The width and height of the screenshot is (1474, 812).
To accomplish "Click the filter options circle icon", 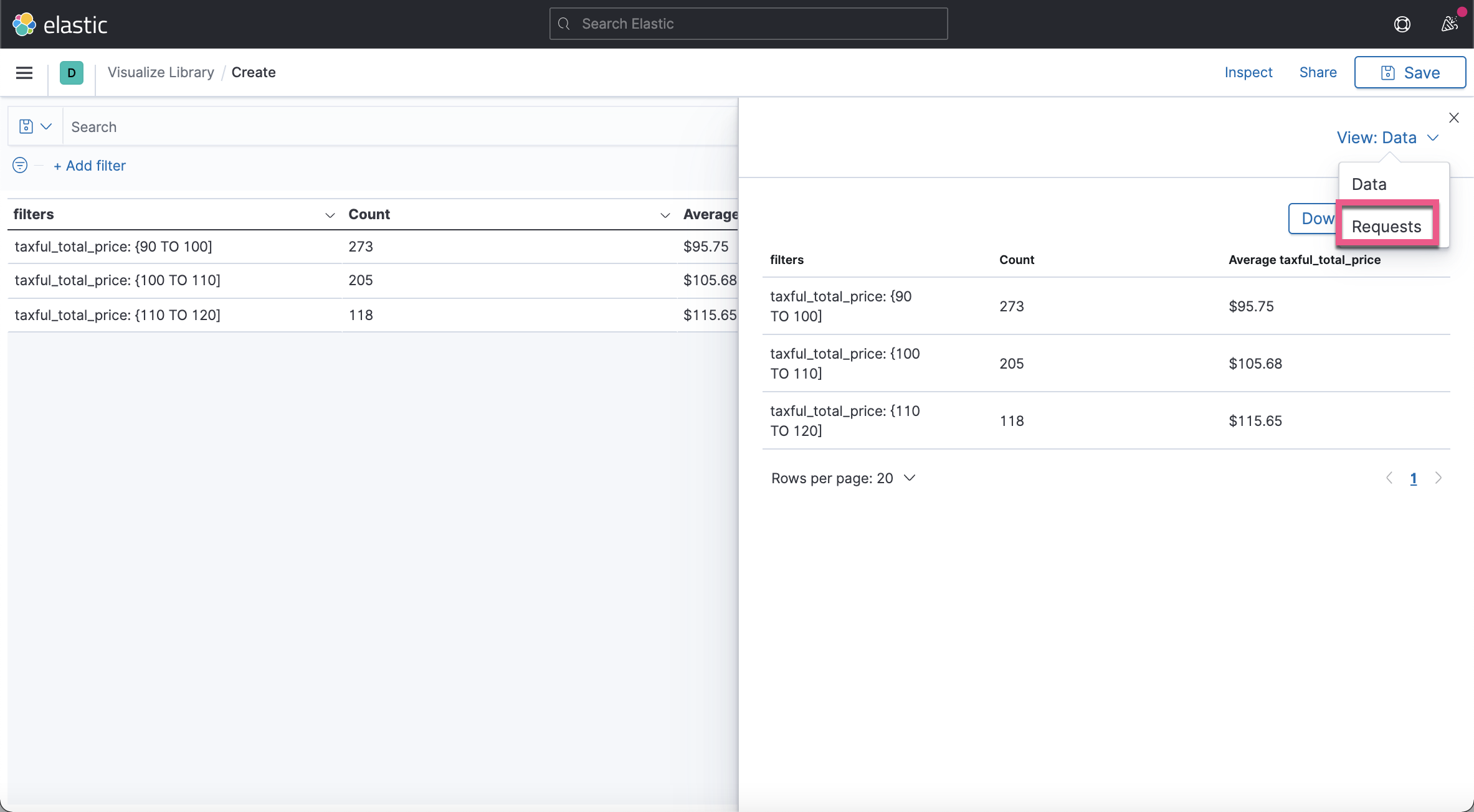I will 20,165.
